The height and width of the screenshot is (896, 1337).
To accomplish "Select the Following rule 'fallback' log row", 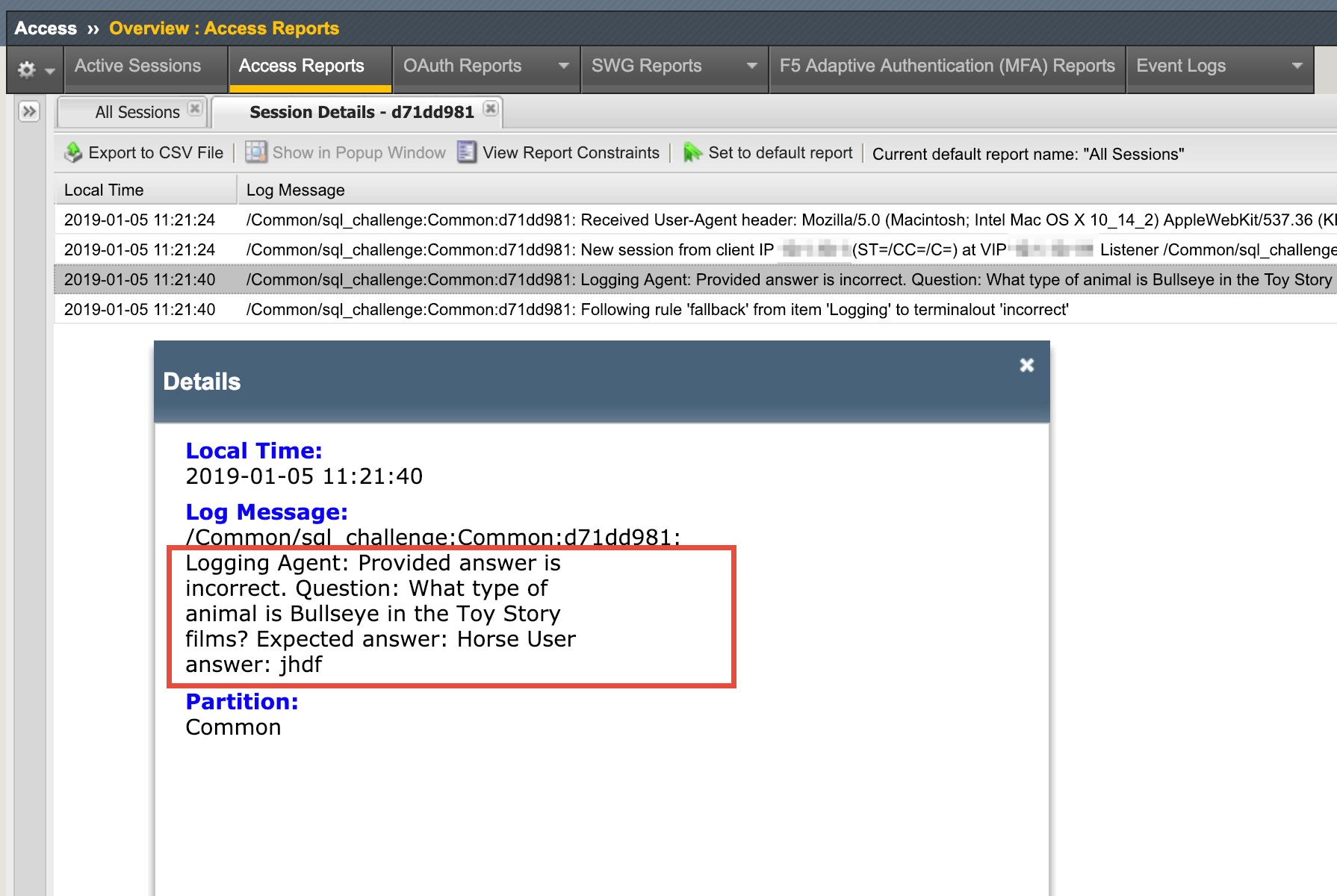I will pyautogui.click(x=695, y=309).
